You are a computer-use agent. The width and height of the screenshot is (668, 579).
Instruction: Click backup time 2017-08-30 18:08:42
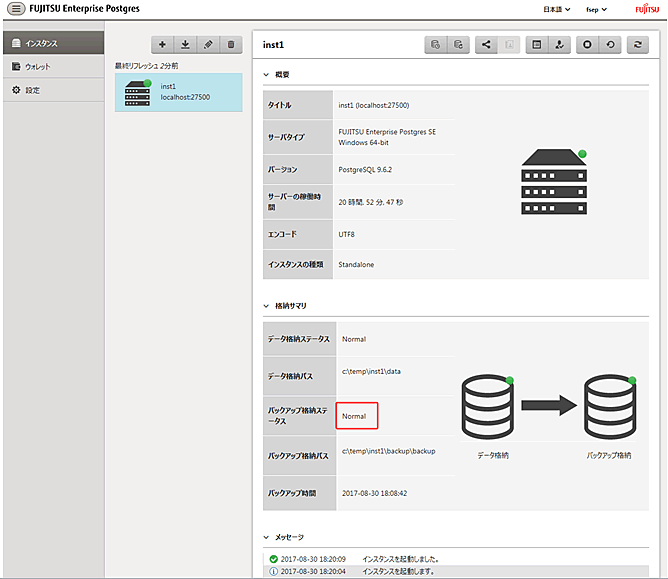(x=374, y=493)
